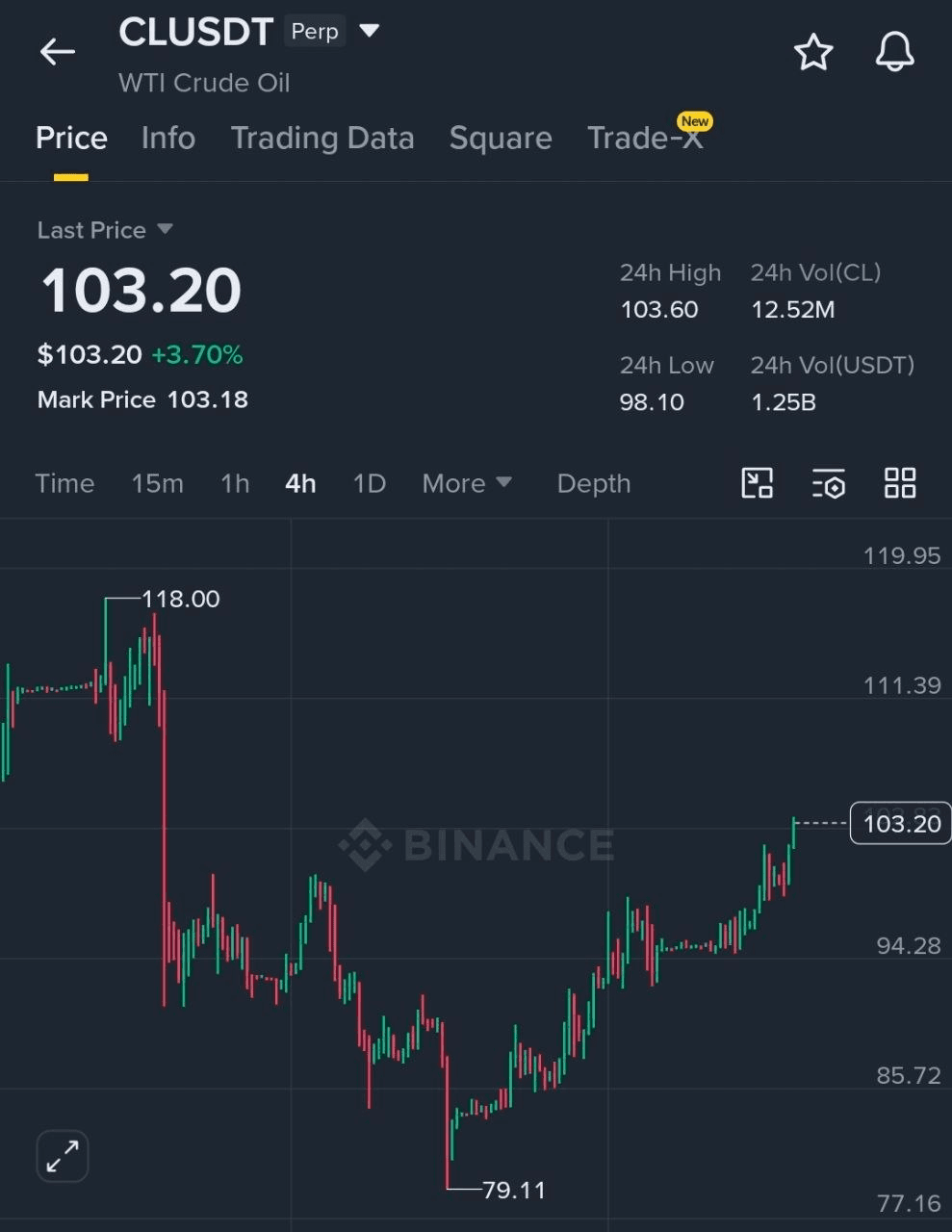Open the Square tab
This screenshot has height=1232, width=952.
[x=501, y=139]
